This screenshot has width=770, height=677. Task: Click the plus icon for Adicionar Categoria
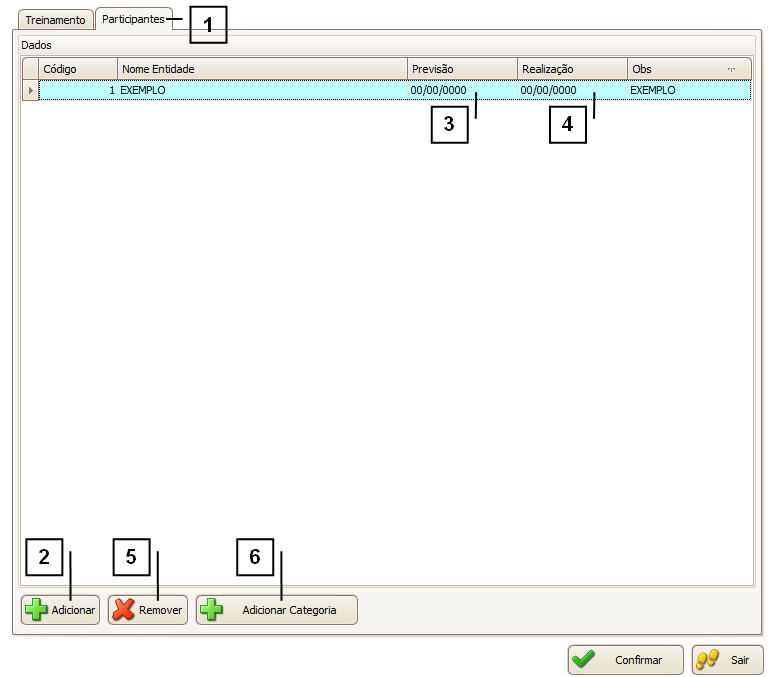[x=211, y=610]
